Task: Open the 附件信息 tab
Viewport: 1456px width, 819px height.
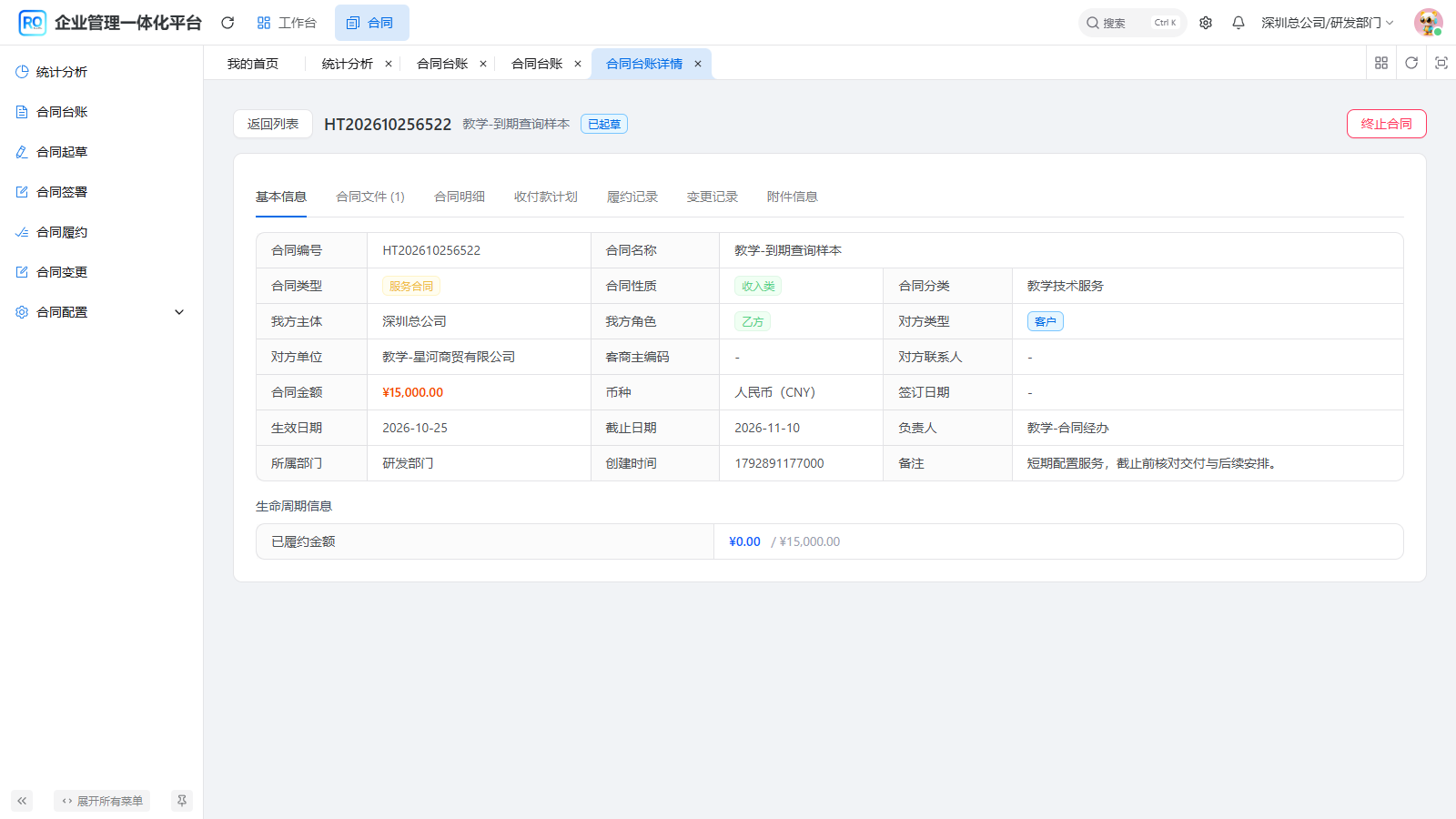Action: tap(793, 197)
